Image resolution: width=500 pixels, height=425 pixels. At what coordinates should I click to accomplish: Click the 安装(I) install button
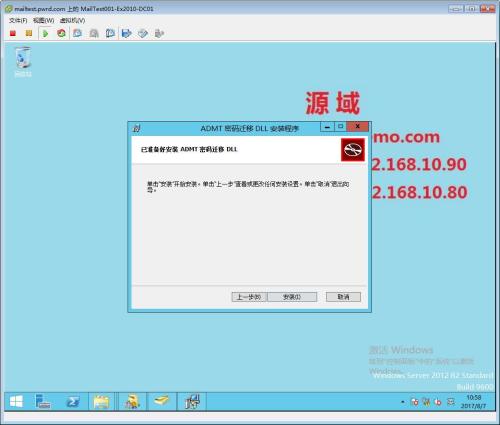[292, 297]
